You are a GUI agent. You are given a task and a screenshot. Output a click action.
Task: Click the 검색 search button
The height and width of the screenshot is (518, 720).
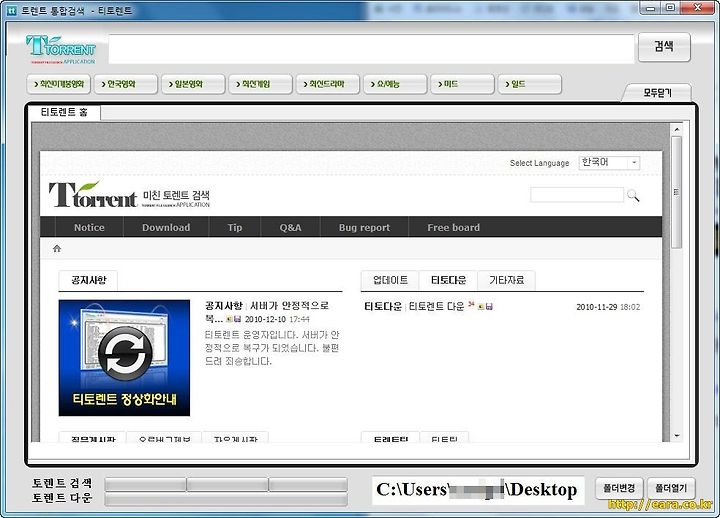(664, 46)
